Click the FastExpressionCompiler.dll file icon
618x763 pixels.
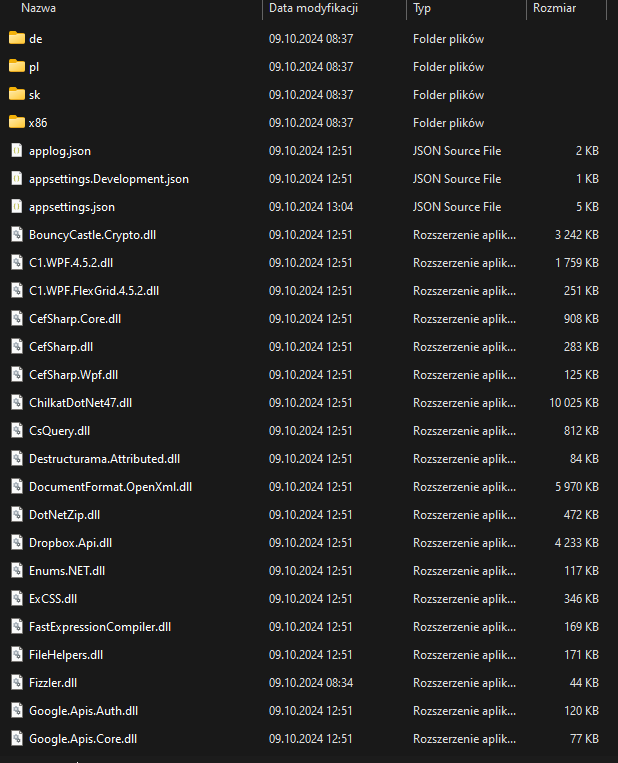pos(17,626)
